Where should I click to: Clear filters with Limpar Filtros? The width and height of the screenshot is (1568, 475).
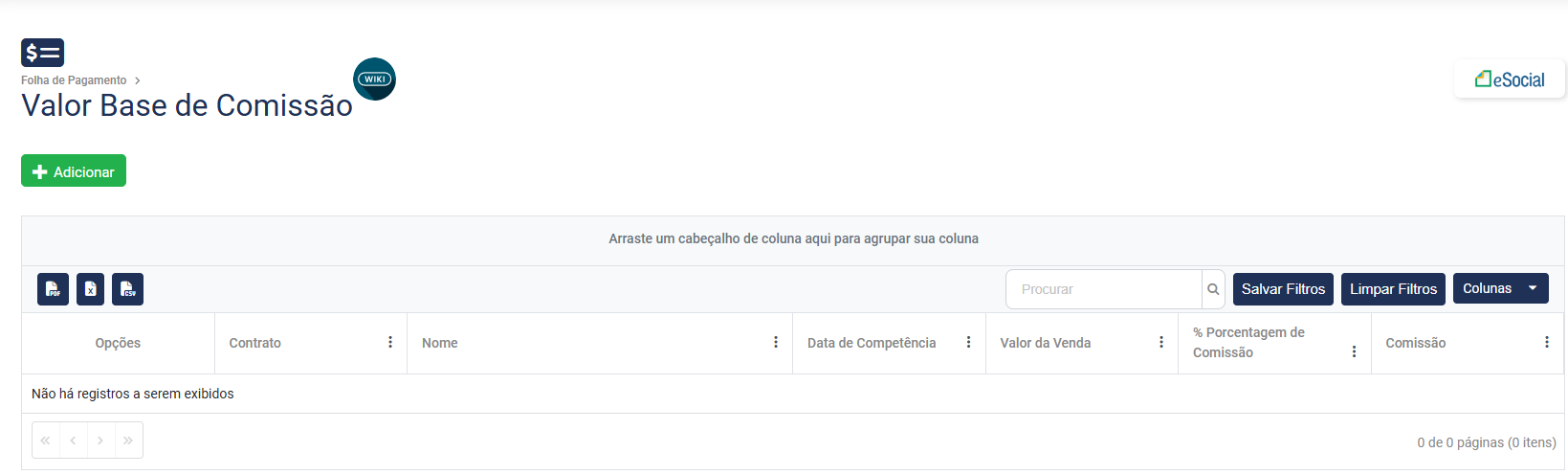click(x=1393, y=289)
